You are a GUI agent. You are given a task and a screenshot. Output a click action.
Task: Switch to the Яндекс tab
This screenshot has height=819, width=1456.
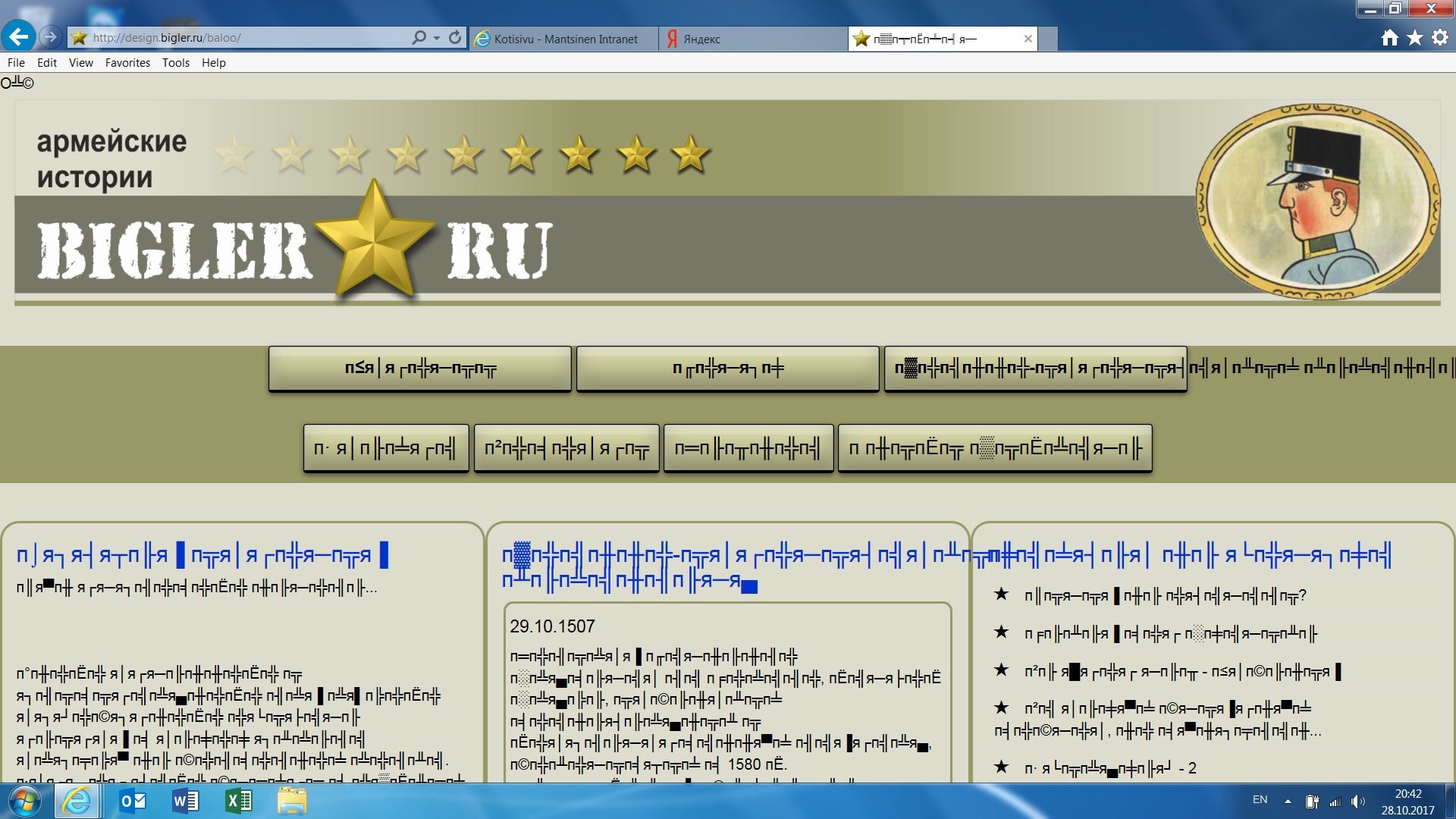[x=701, y=39]
